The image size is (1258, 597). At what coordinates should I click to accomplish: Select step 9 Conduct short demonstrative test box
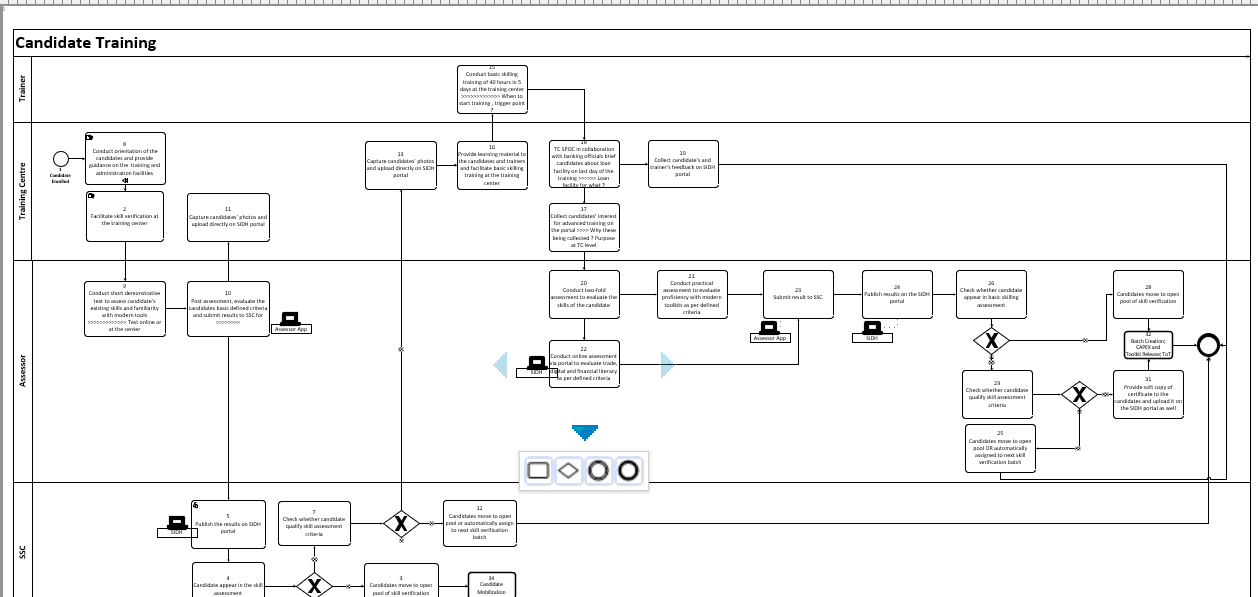[x=125, y=309]
